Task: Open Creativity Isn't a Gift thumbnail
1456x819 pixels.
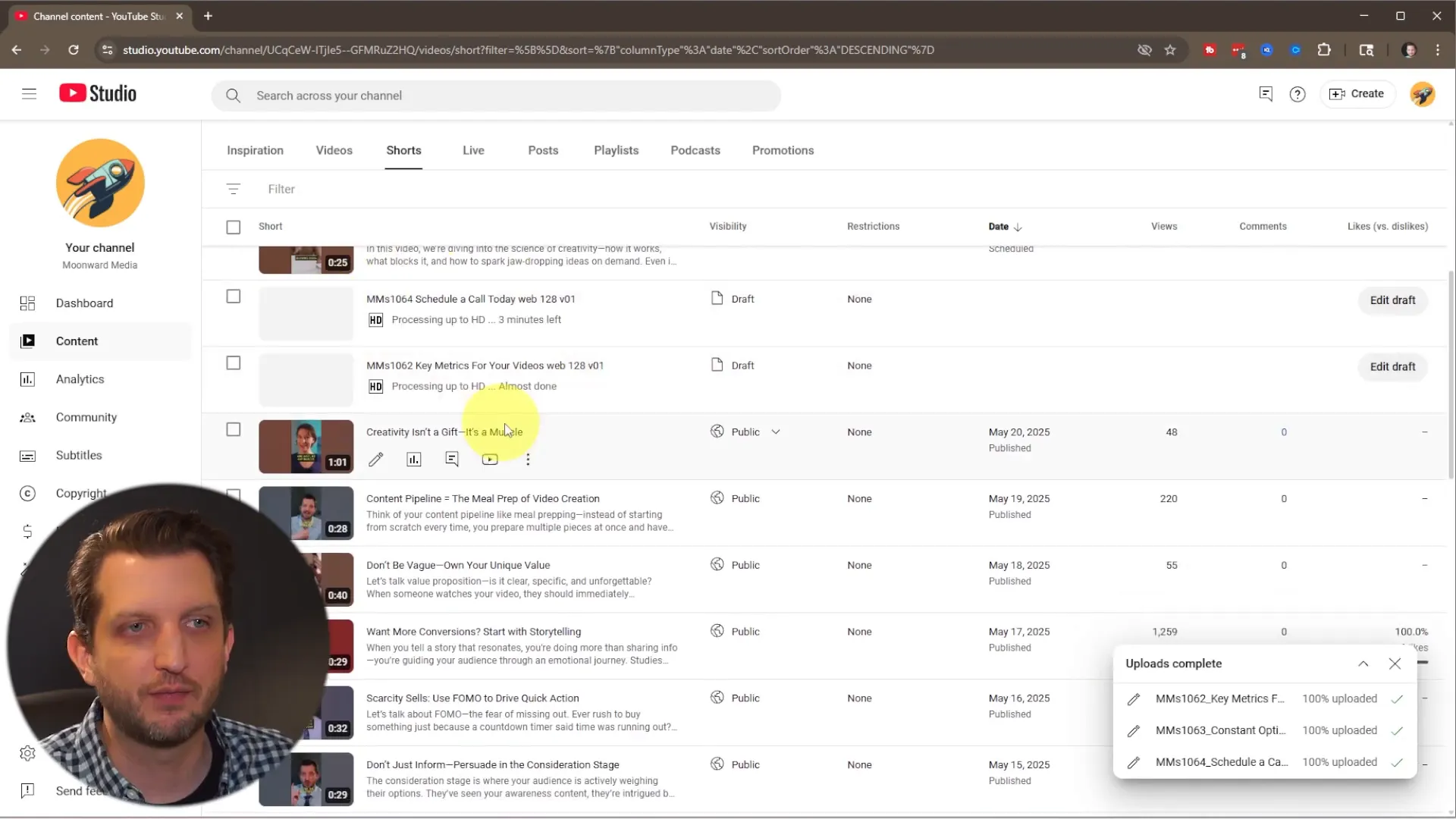Action: point(306,447)
